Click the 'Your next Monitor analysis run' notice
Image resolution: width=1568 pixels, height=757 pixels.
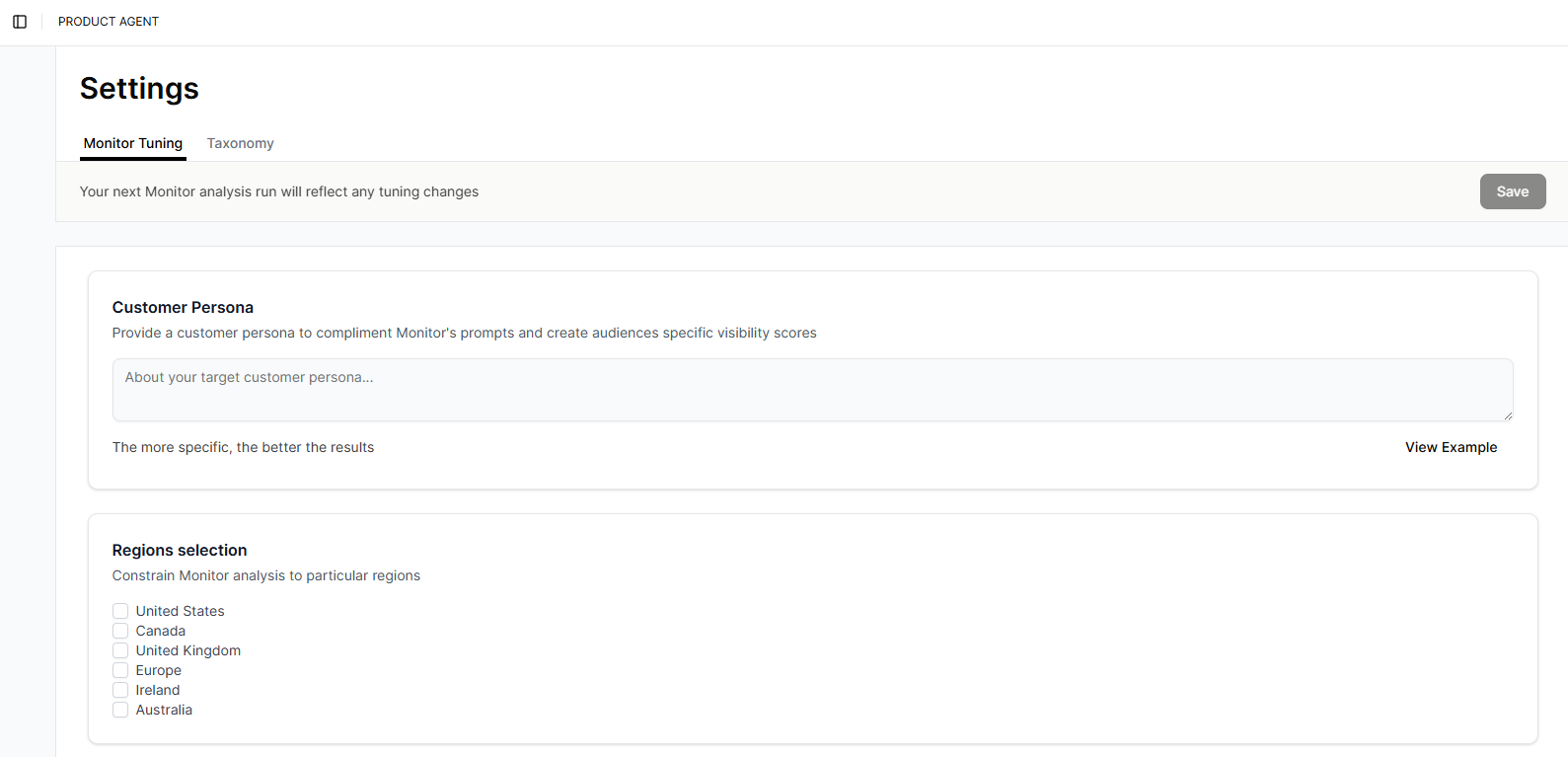tap(279, 191)
